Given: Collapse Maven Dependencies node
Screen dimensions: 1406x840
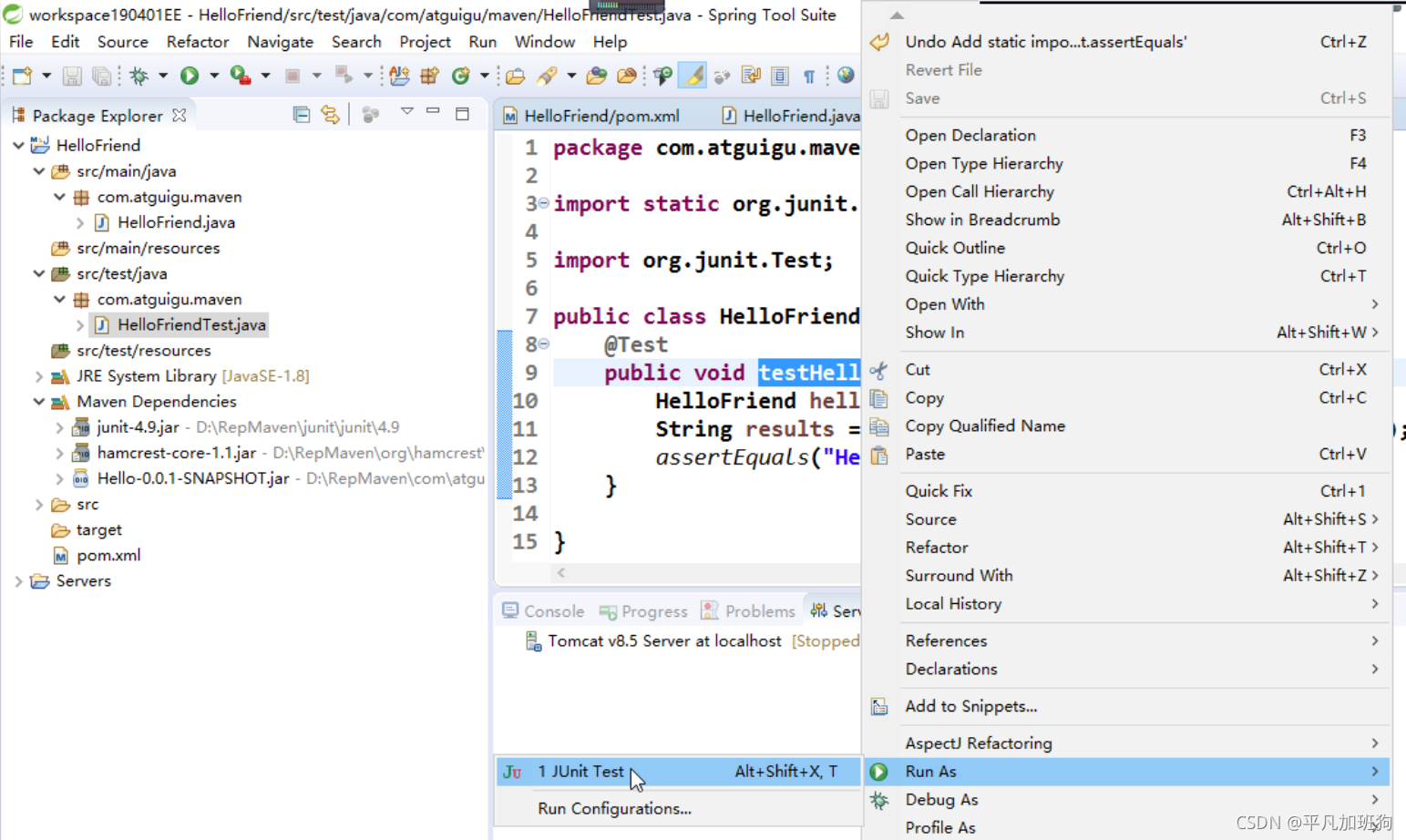Looking at the screenshot, I should coord(38,401).
